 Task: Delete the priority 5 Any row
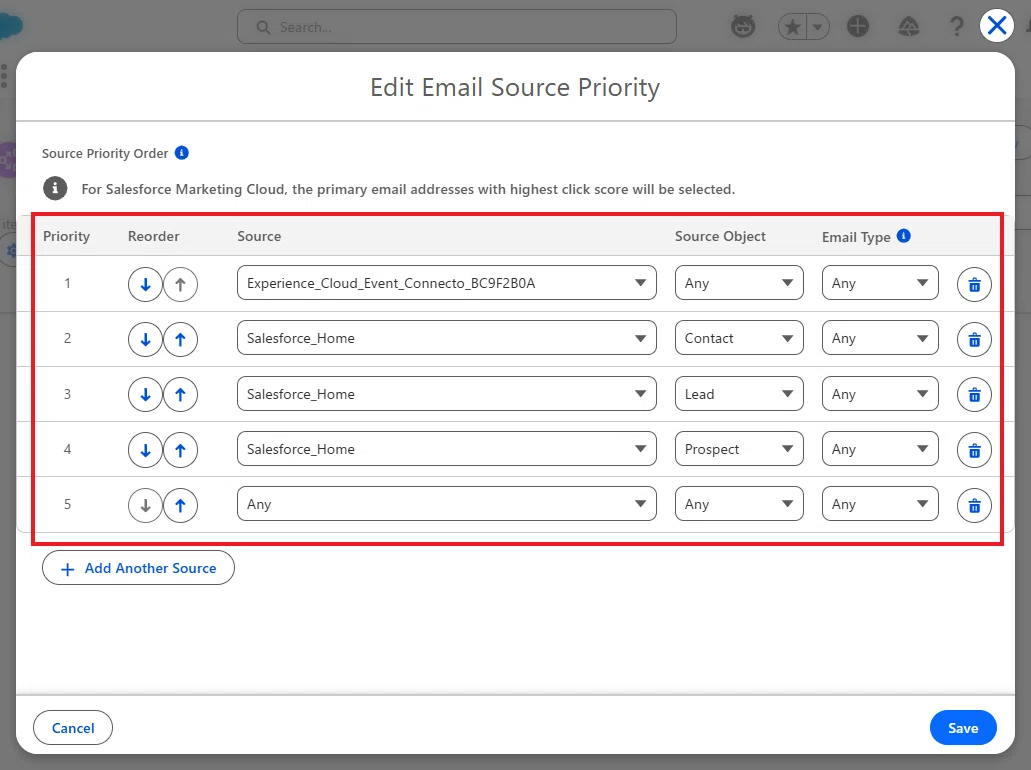click(974, 505)
